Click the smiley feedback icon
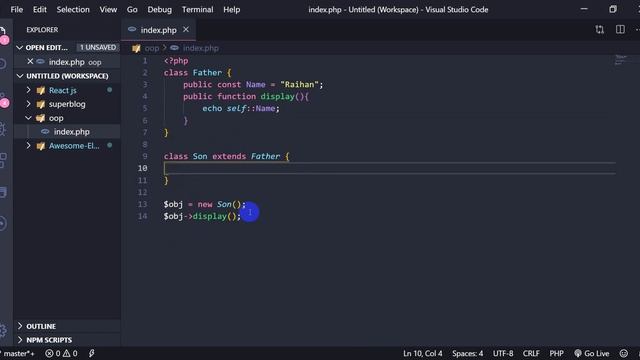The image size is (640, 360). (624, 353)
